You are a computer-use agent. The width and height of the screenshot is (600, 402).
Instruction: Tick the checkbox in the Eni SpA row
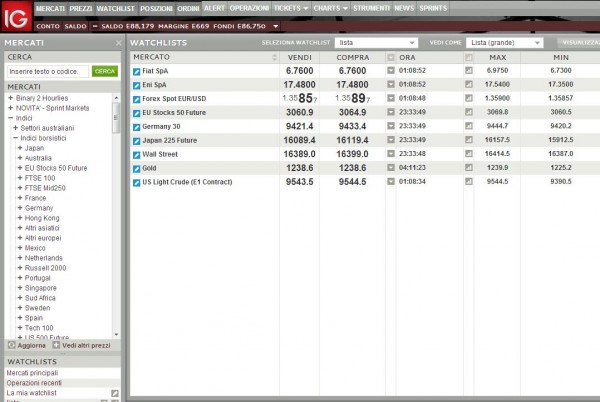click(469, 85)
